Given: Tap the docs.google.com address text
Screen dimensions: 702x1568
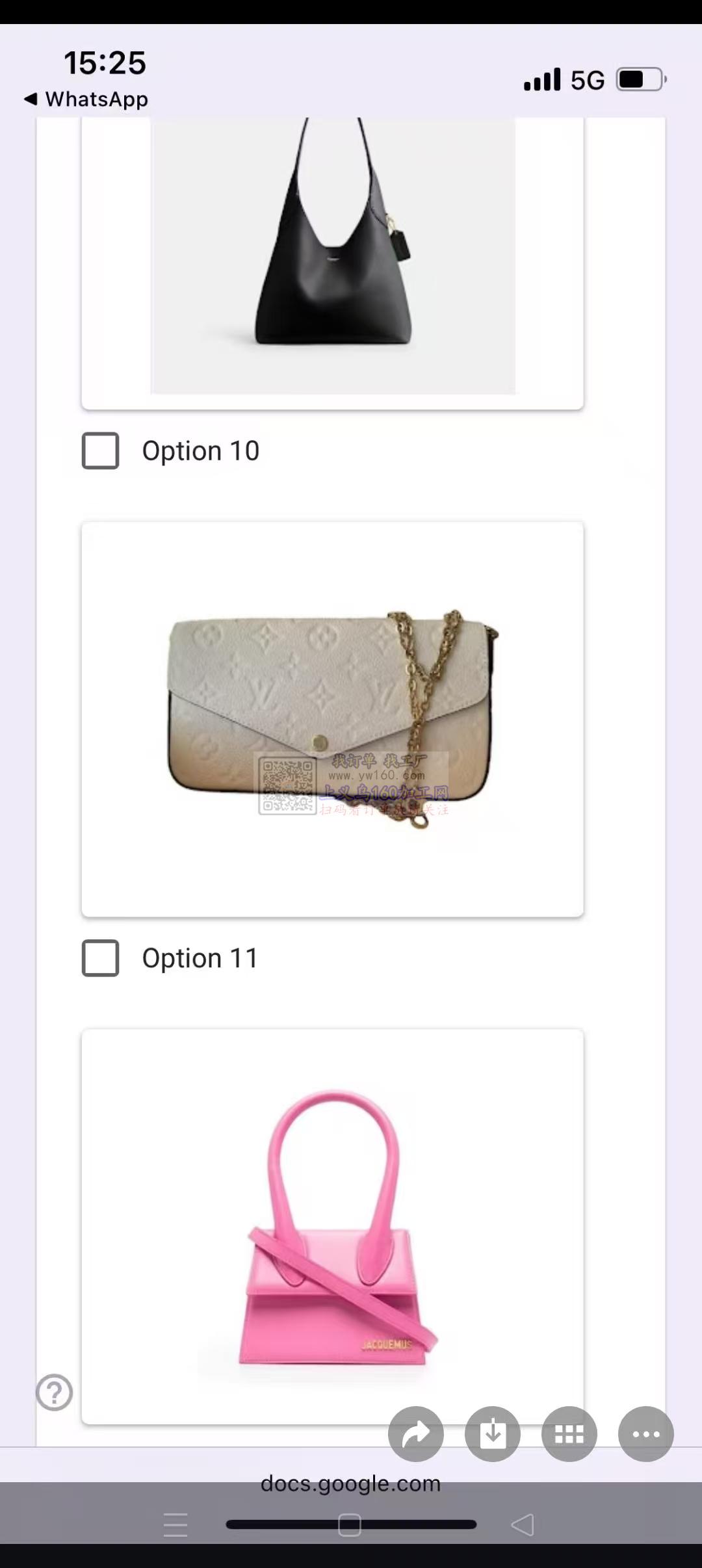Looking at the screenshot, I should 350,1483.
